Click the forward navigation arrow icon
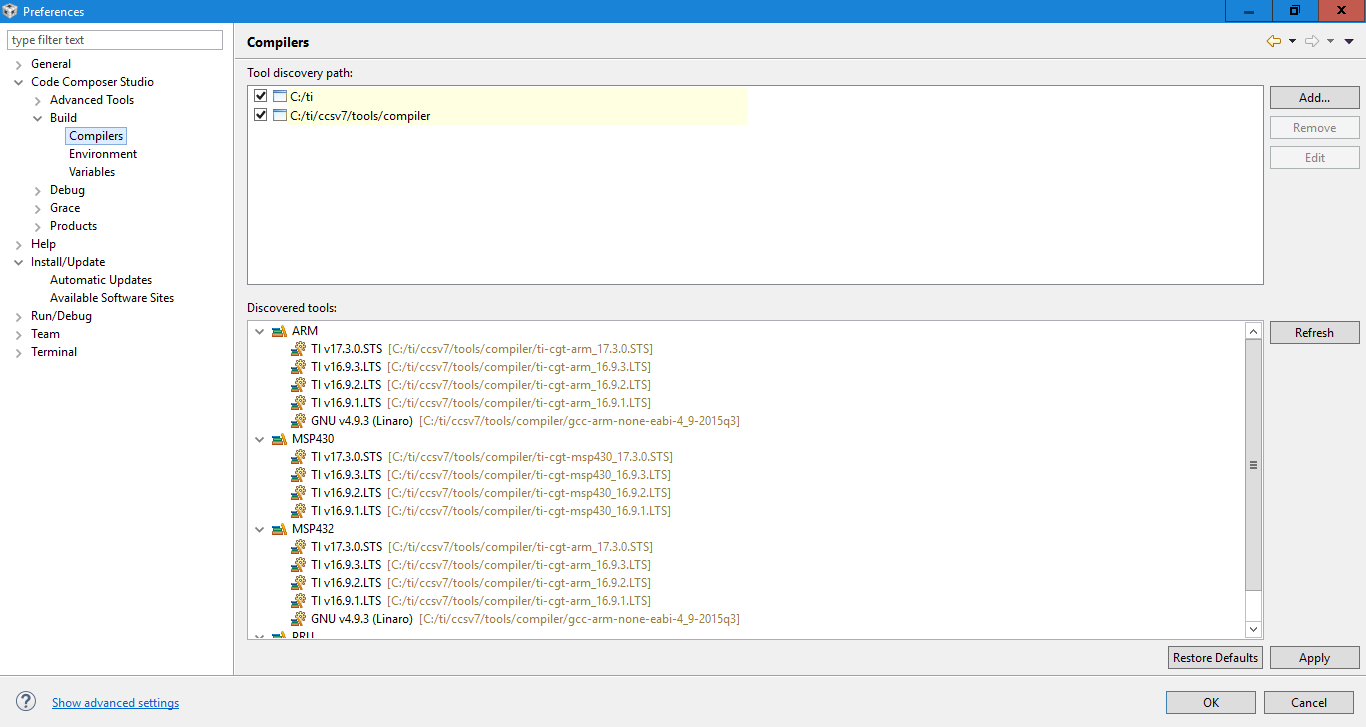The height and width of the screenshot is (727, 1366). pos(1312,41)
